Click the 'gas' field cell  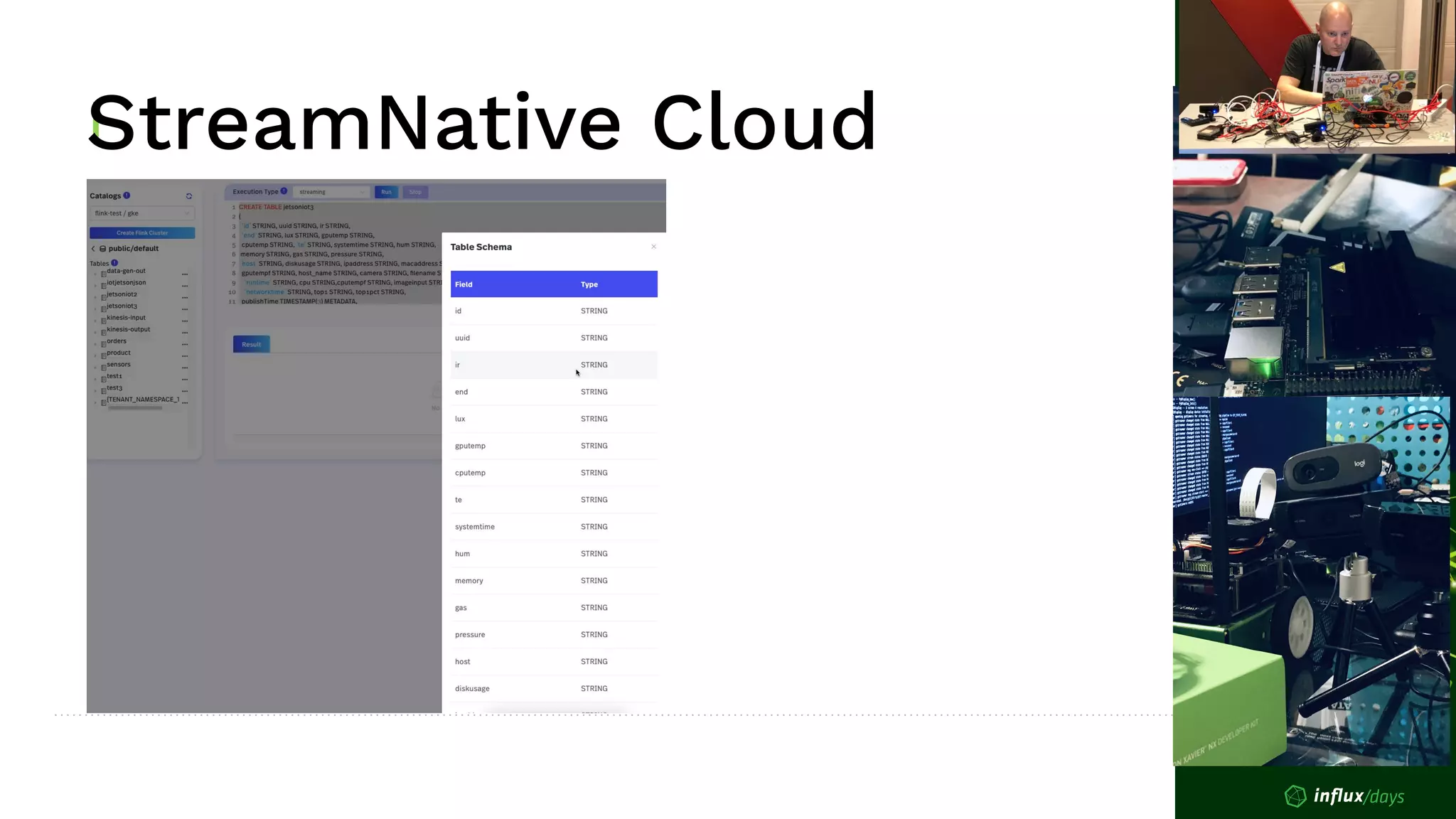[461, 608]
